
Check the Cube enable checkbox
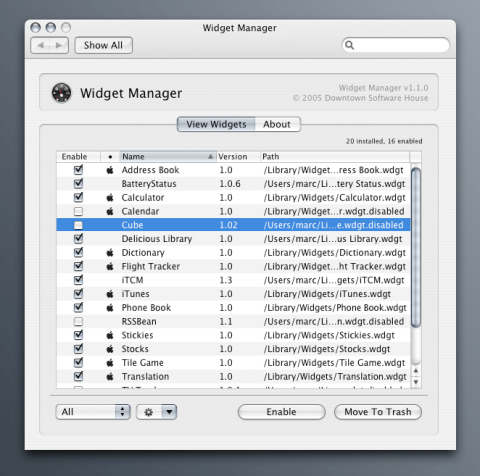tap(78, 225)
